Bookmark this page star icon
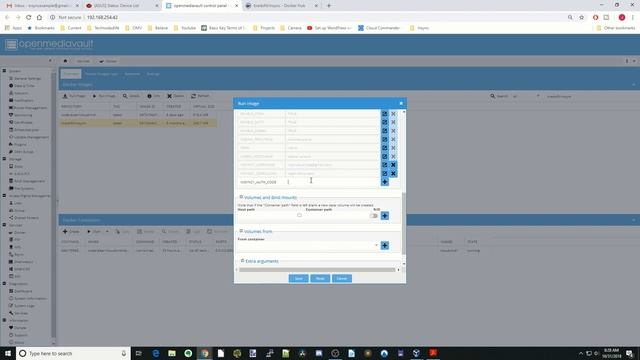Viewport: 640px width, 360px height. pyautogui.click(x=582, y=18)
